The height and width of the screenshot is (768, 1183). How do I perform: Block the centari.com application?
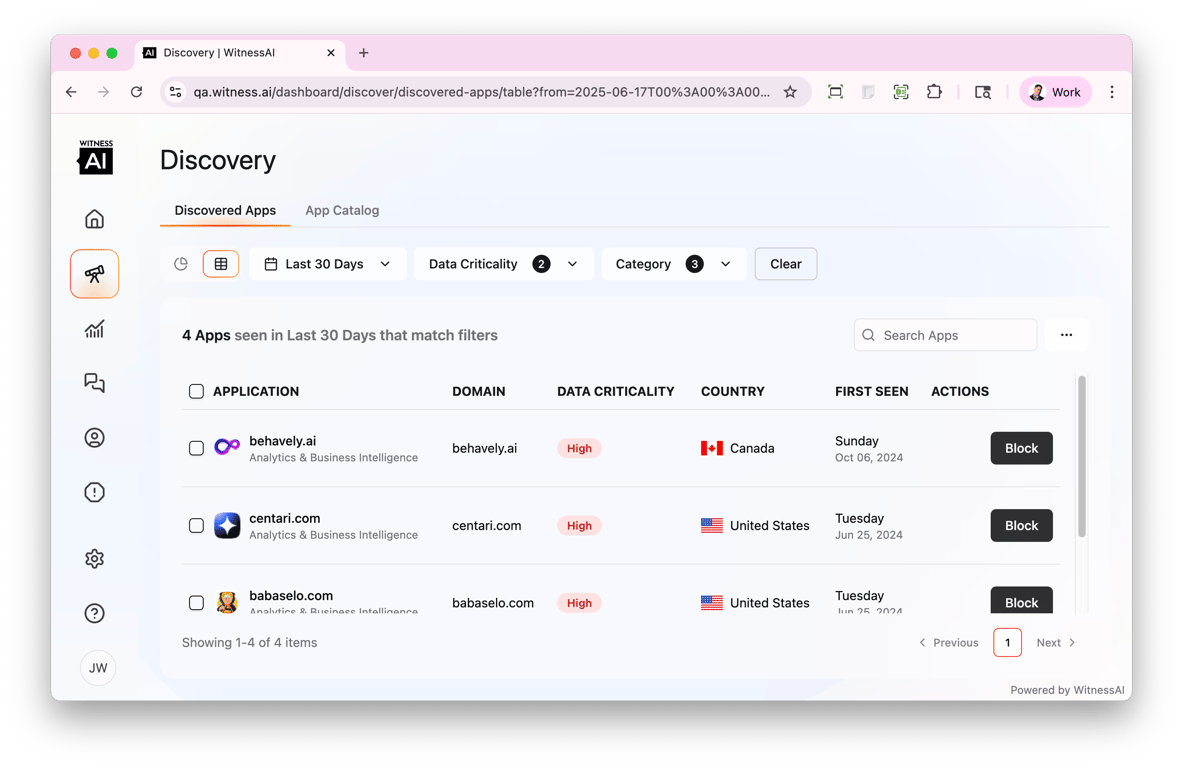(1021, 526)
